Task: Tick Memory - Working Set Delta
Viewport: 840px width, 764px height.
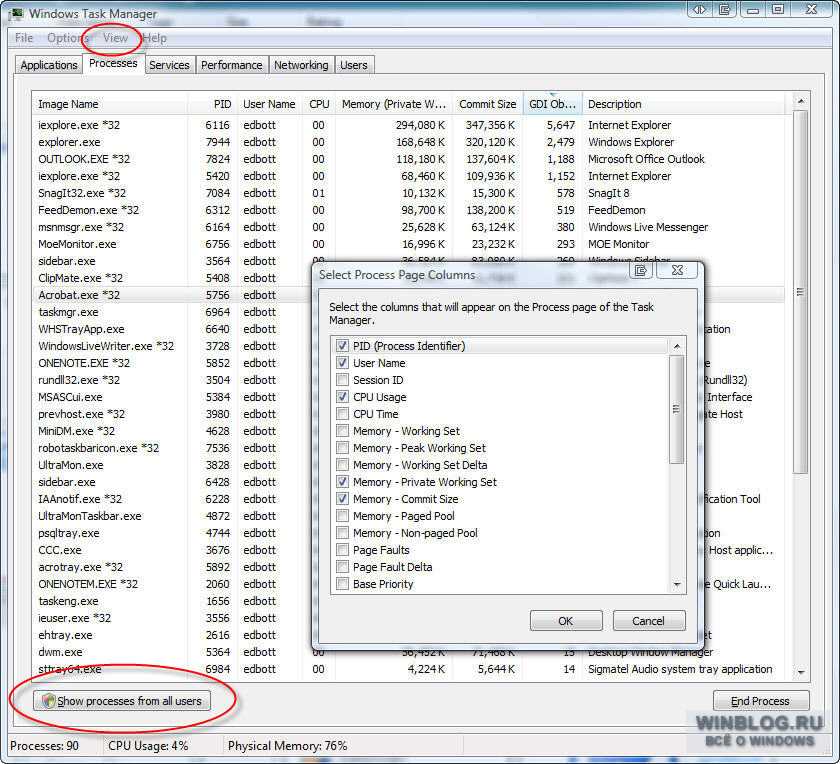Action: click(342, 465)
